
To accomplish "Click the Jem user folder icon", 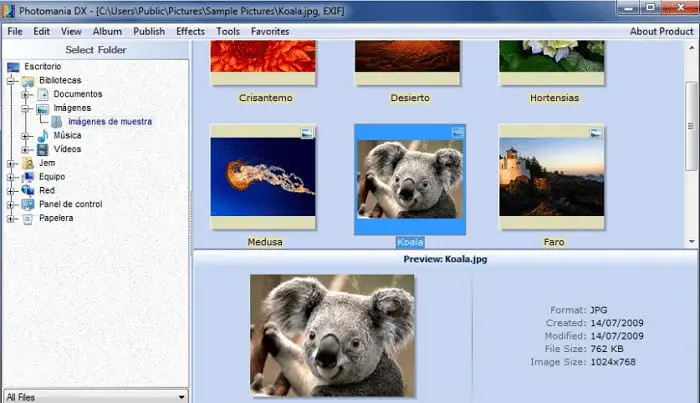I will tap(28, 163).
